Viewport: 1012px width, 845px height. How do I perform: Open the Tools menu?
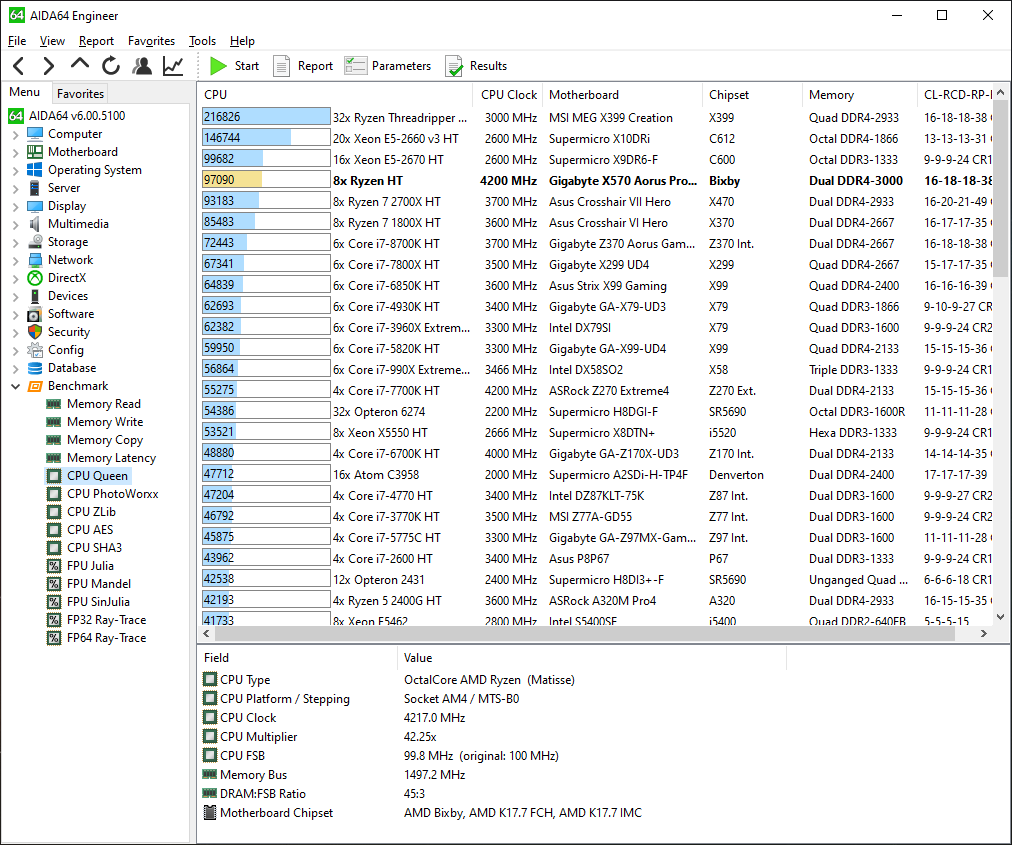point(202,41)
